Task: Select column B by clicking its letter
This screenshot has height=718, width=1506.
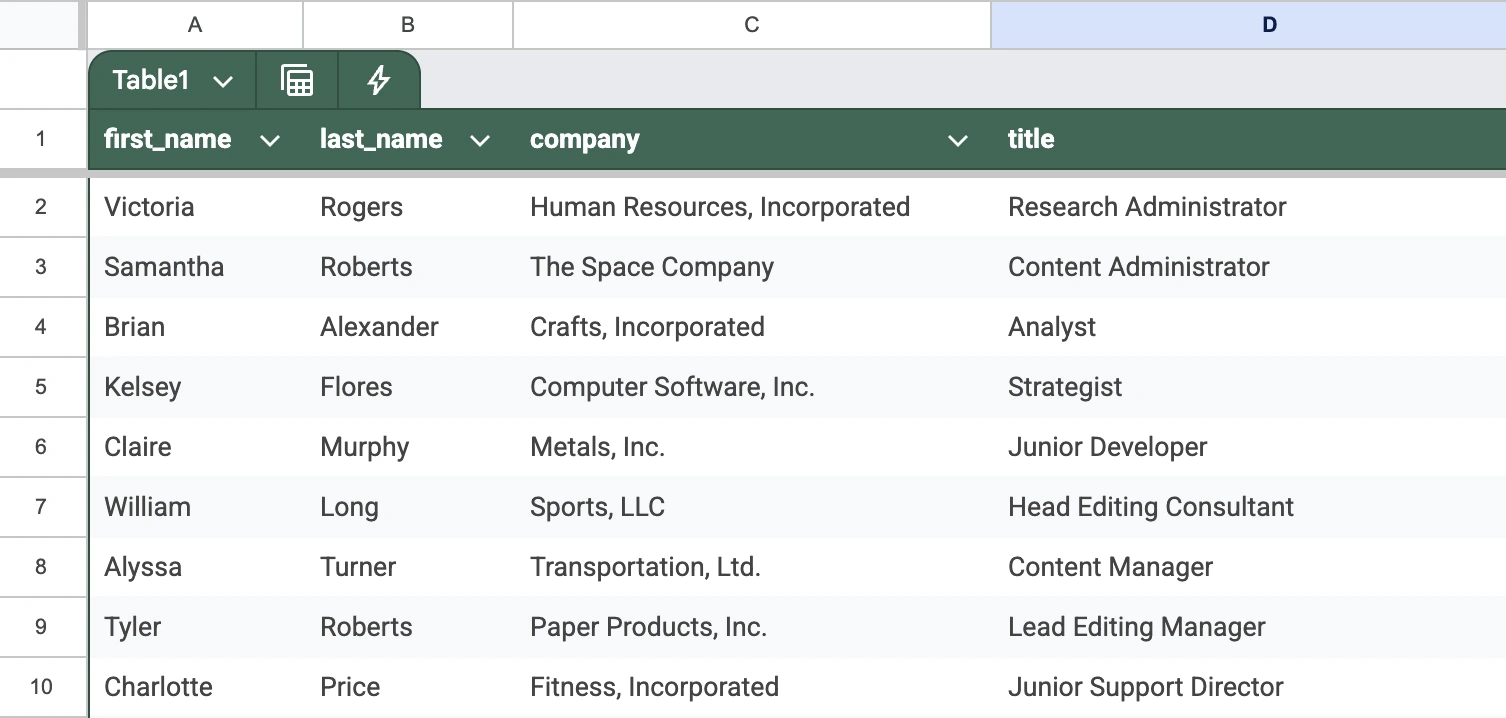Action: point(406,25)
